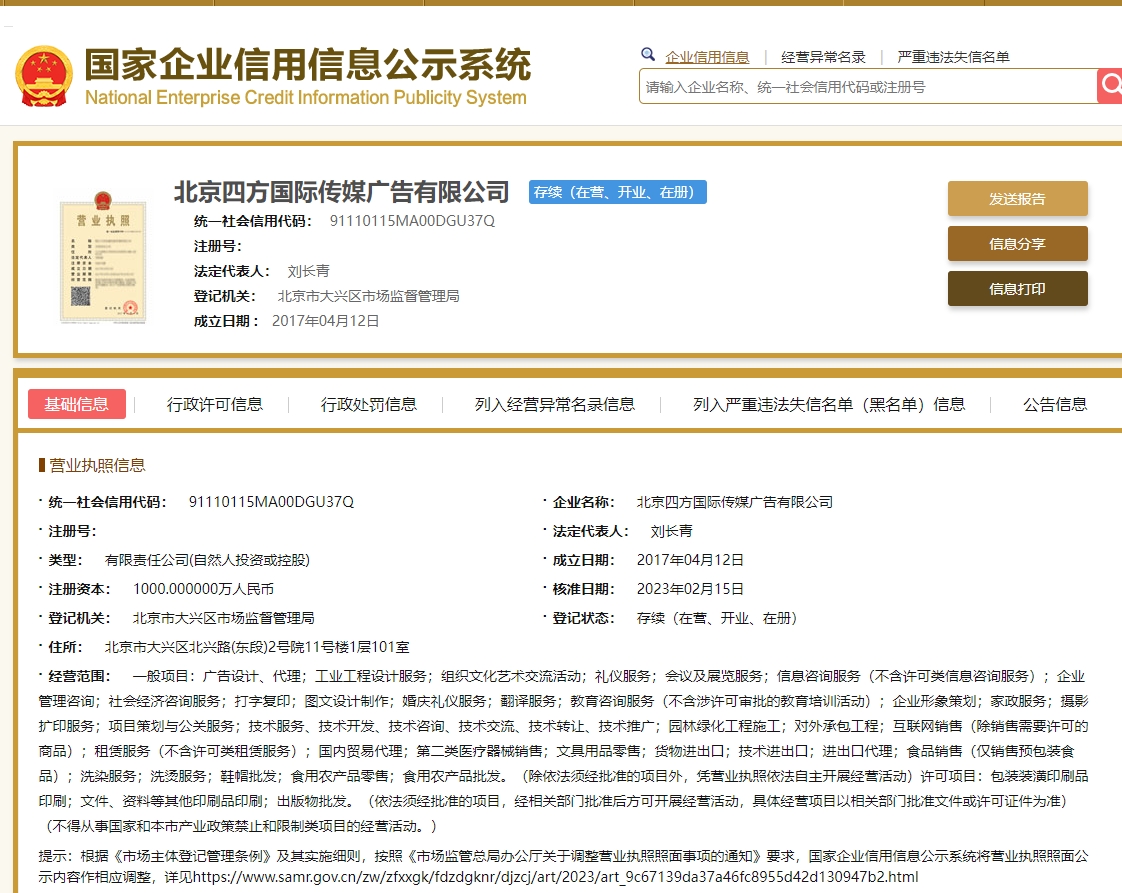The width and height of the screenshot is (1122, 893).
Task: Click the 经营范围 label
Action: click(x=79, y=676)
